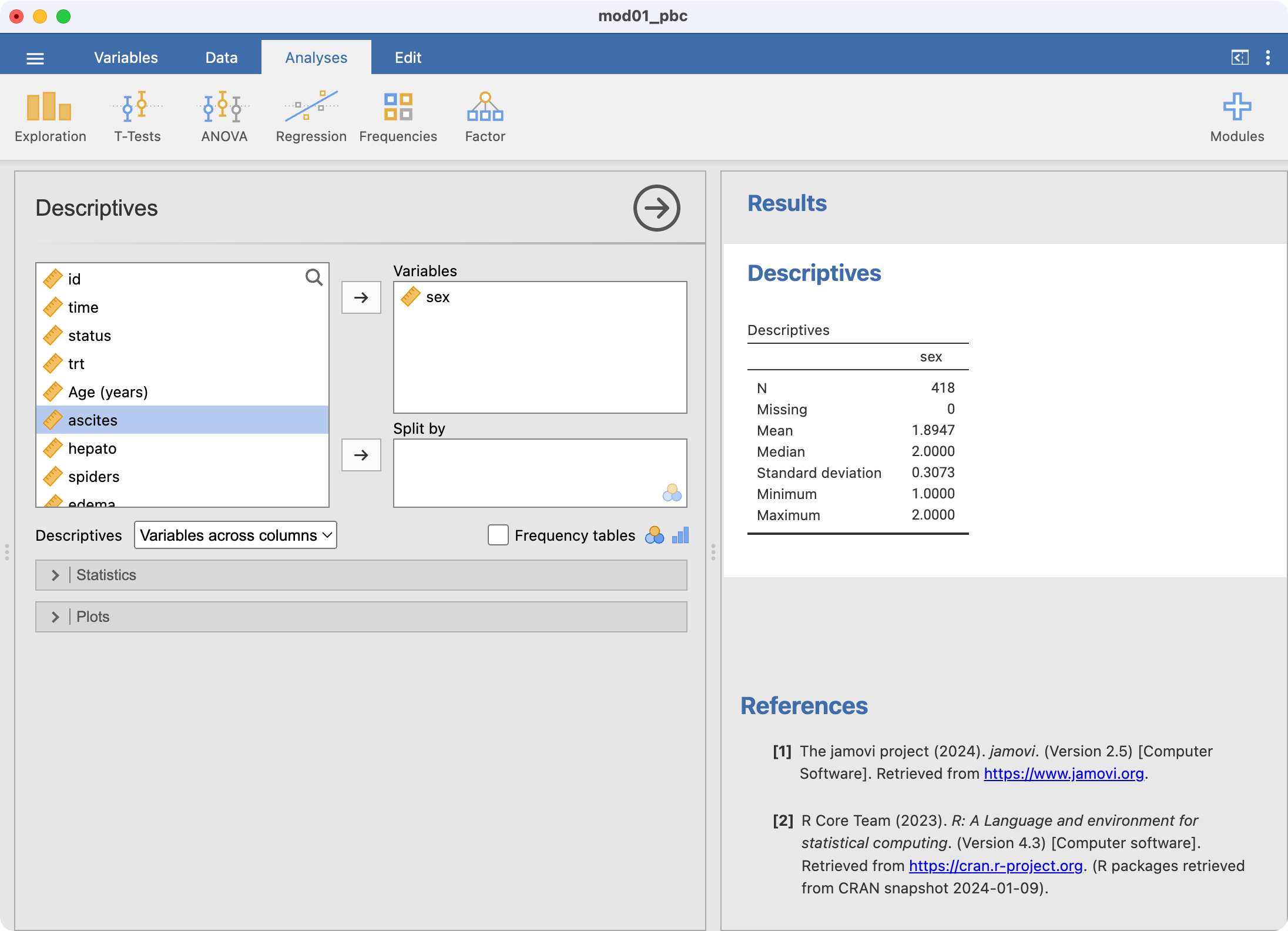This screenshot has width=1288, height=931.
Task: Open the Exploration analyses menu
Action: click(x=50, y=116)
